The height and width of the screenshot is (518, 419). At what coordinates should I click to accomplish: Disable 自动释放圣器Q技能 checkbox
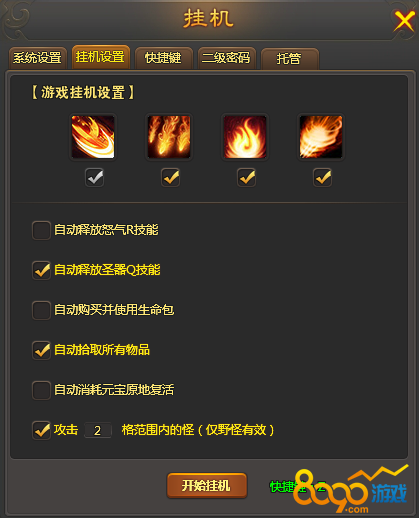click(41, 270)
